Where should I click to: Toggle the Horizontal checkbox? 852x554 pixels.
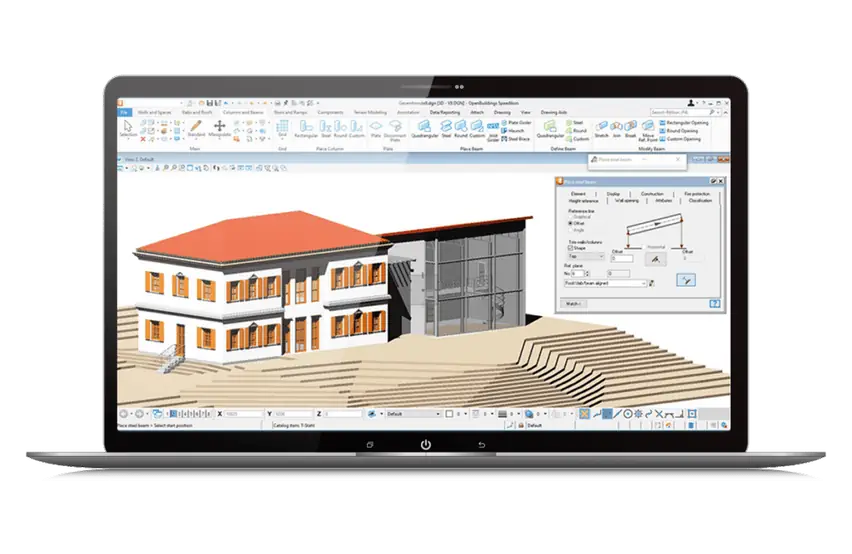pos(645,247)
